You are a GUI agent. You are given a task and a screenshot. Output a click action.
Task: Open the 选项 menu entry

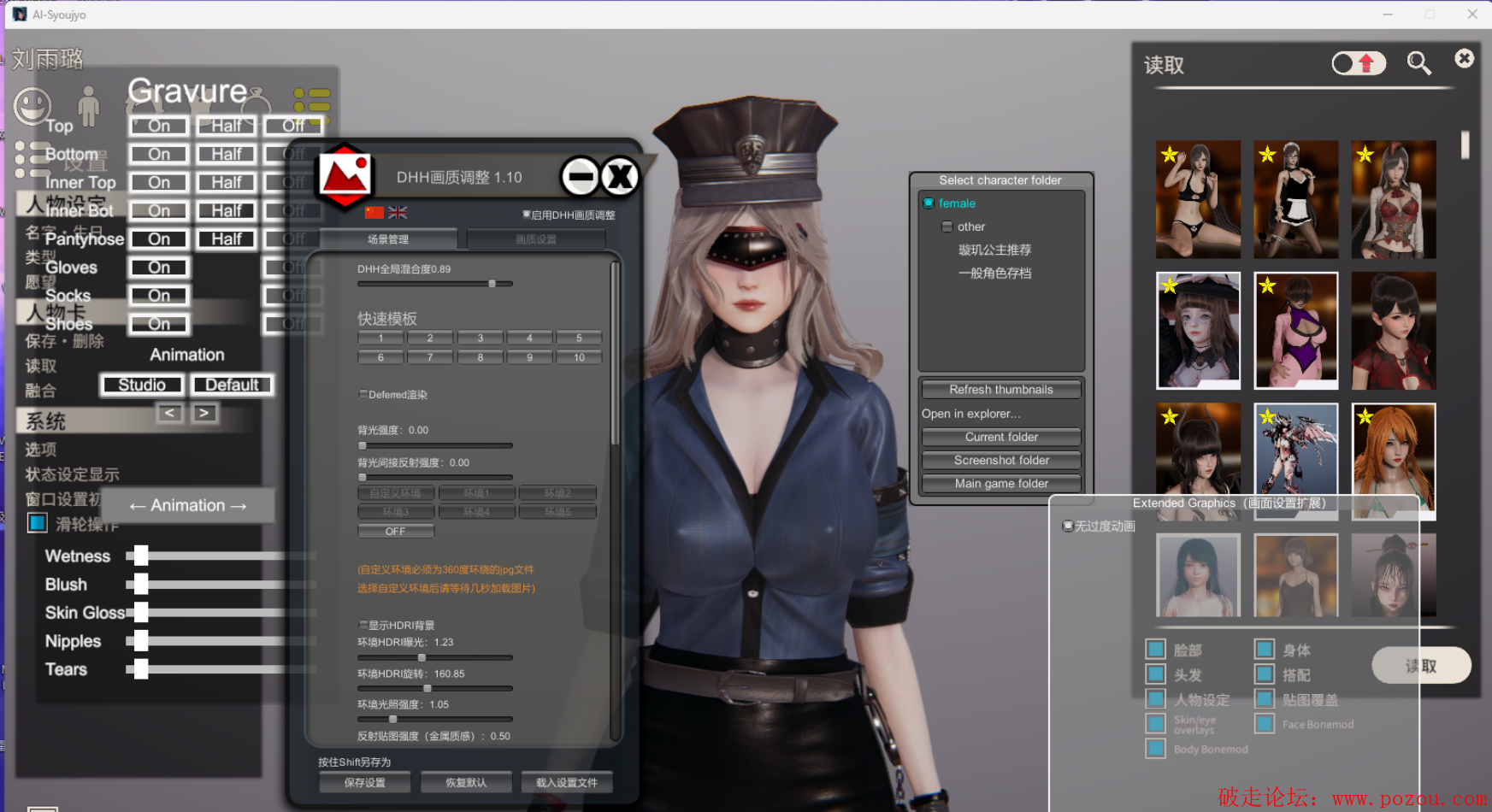(41, 450)
